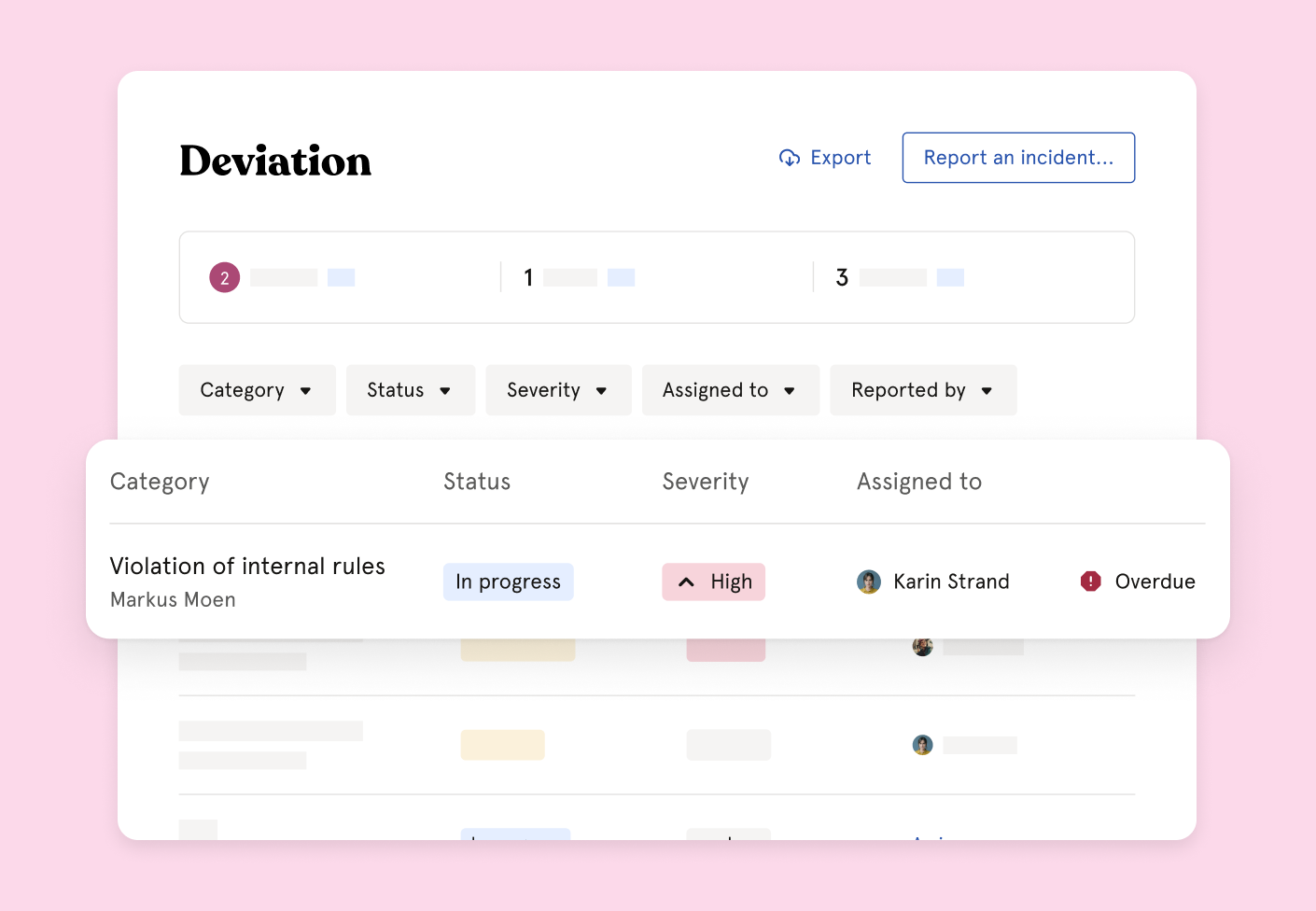The image size is (1316, 911).
Task: Click the In progress status badge
Action: click(509, 582)
